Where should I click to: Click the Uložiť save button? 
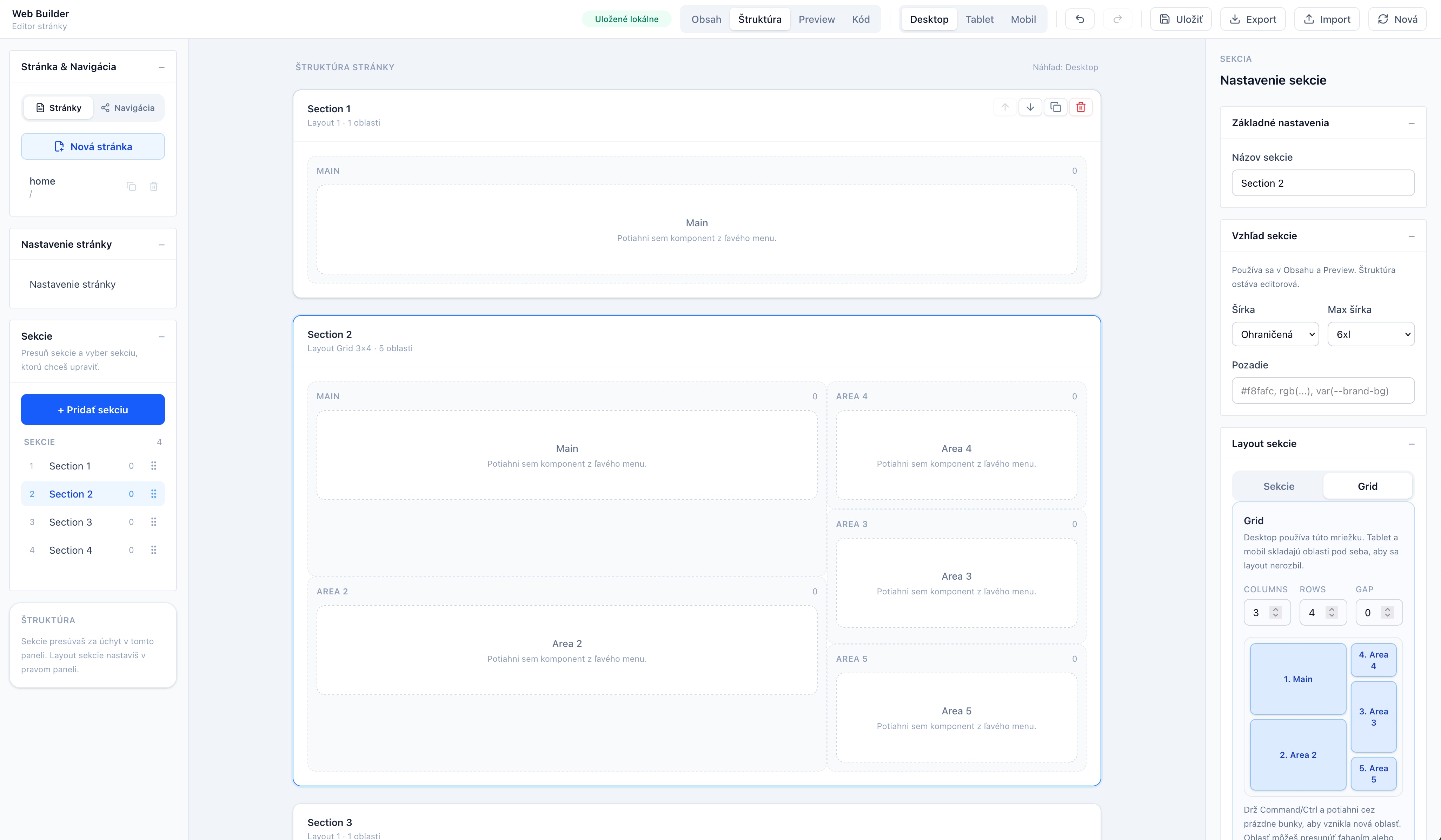click(x=1180, y=19)
